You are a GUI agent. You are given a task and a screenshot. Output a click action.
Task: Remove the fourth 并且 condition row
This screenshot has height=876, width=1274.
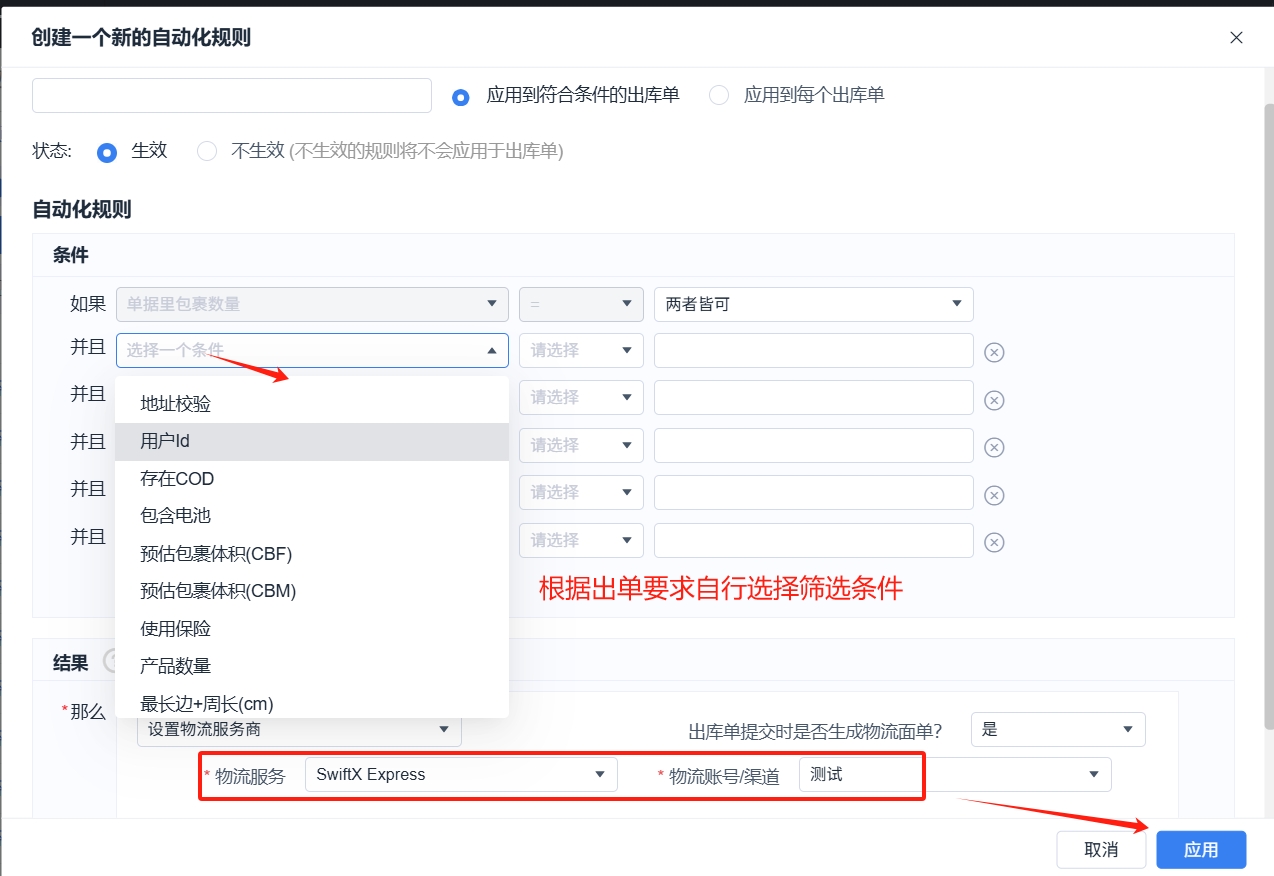click(x=994, y=495)
